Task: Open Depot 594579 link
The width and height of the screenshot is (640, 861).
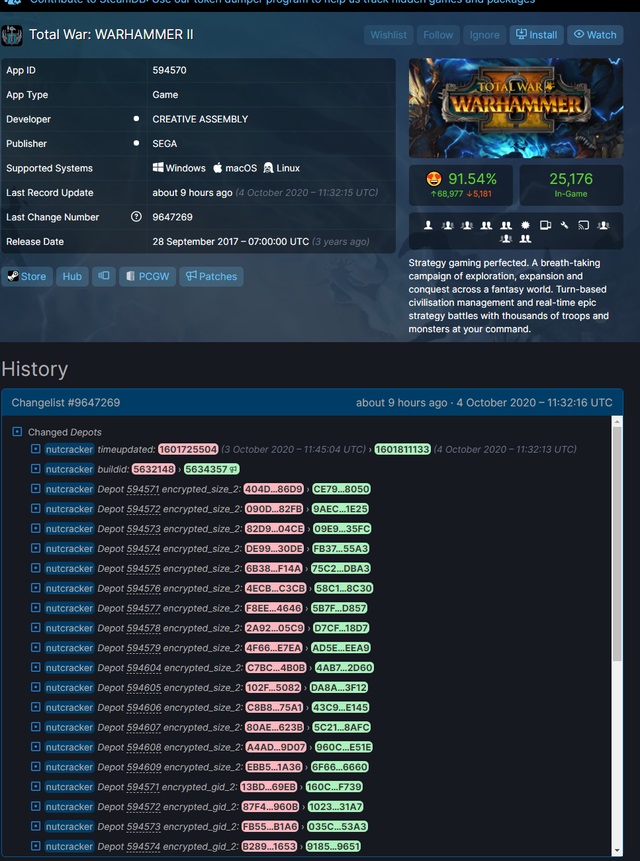Action: click(x=143, y=648)
